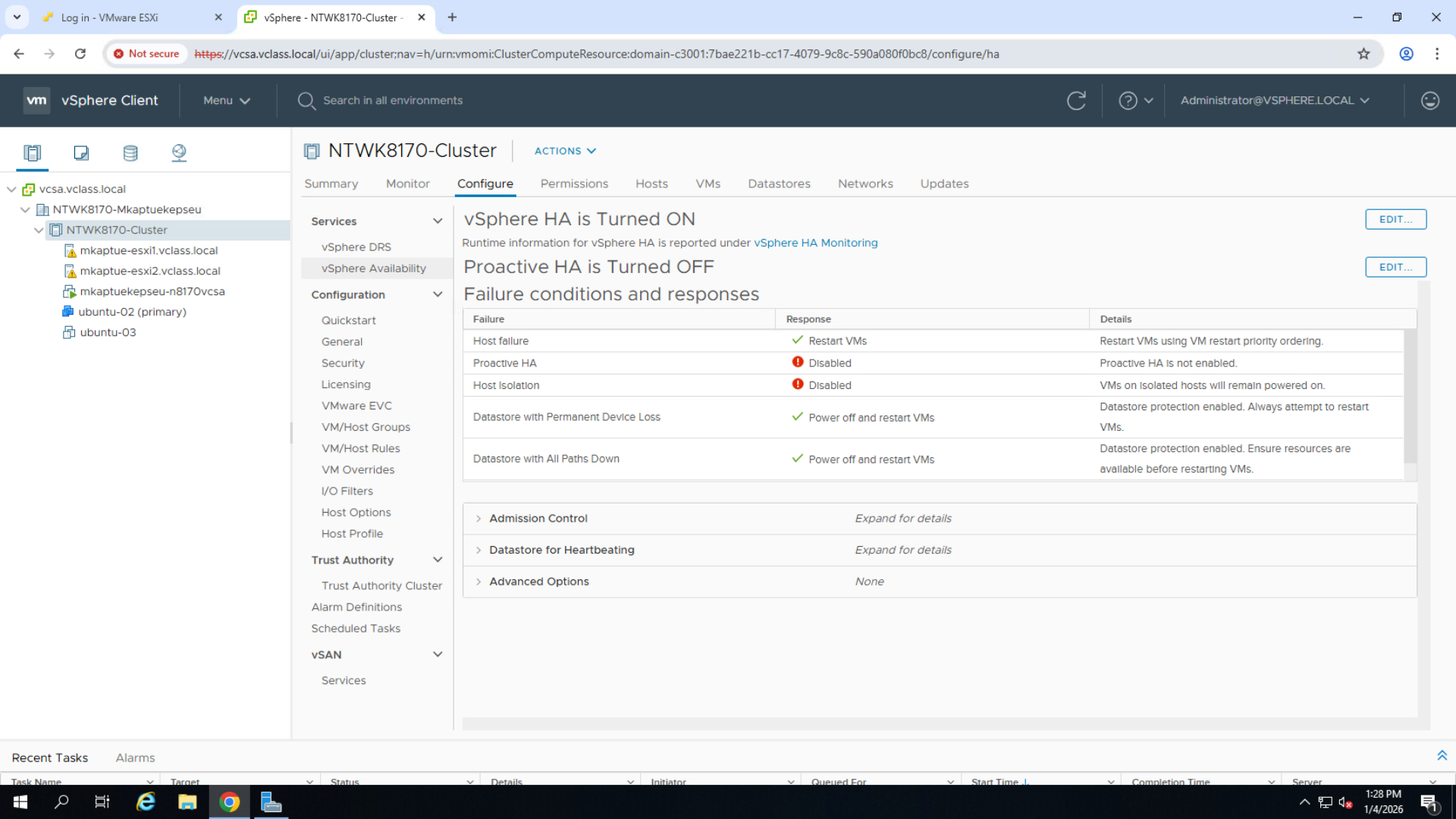Refresh the vSphere Client data
The height and width of the screenshot is (819, 1456).
point(1076,100)
